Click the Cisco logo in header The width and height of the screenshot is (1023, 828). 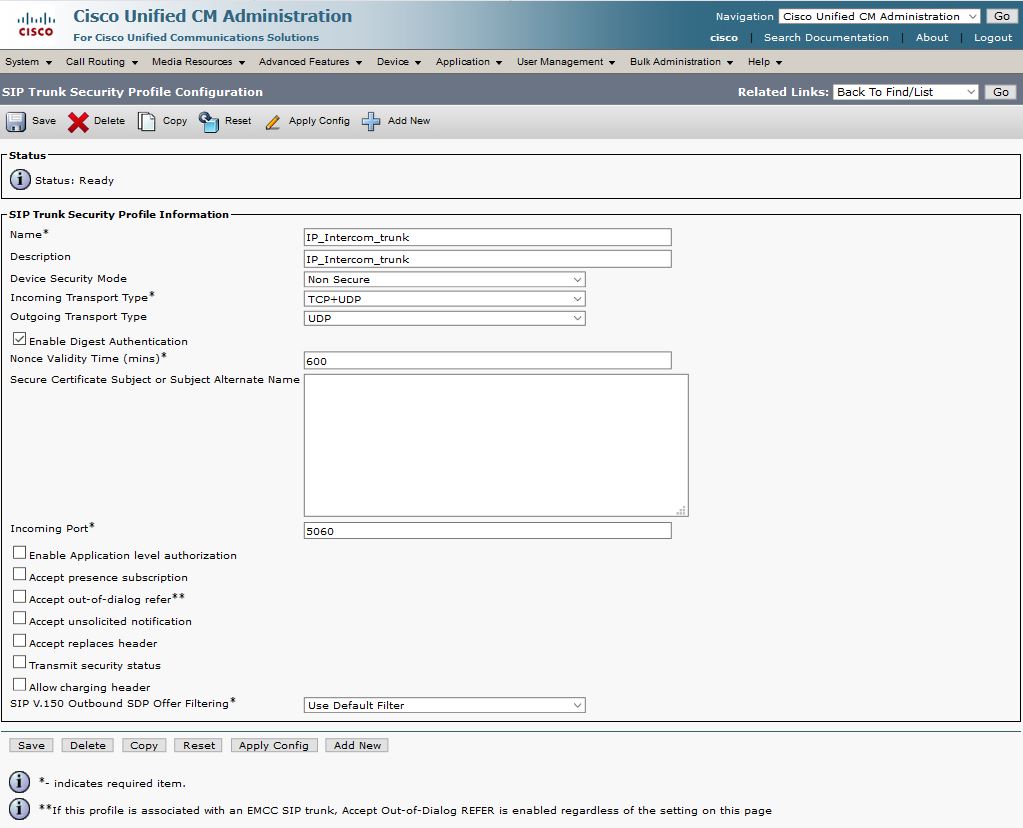[x=36, y=25]
